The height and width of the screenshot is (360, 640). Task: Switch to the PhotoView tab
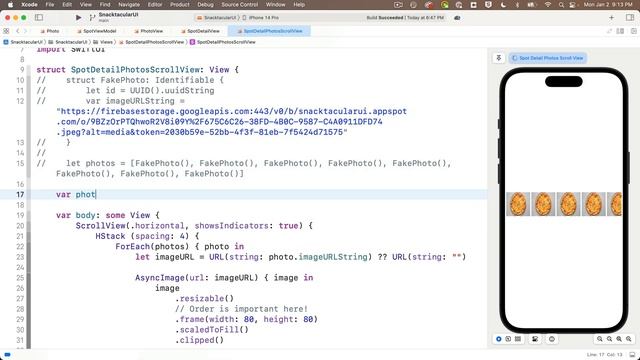[149, 31]
